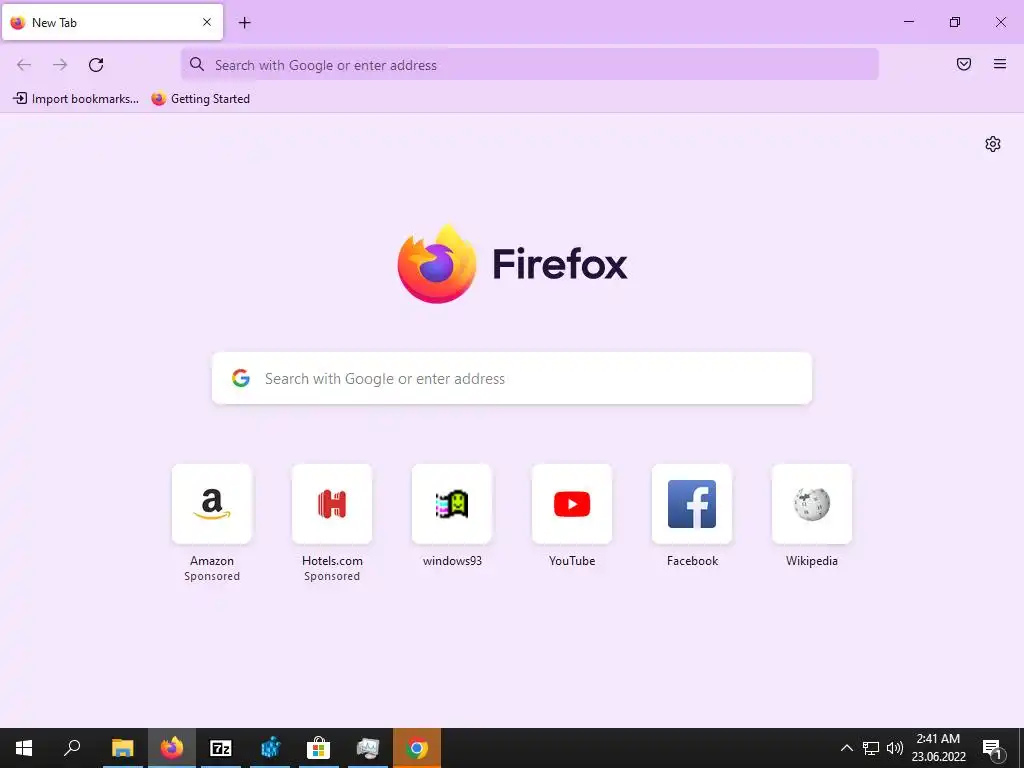This screenshot has height=768, width=1024.
Task: Close the New Tab tab
Action: [x=207, y=22]
